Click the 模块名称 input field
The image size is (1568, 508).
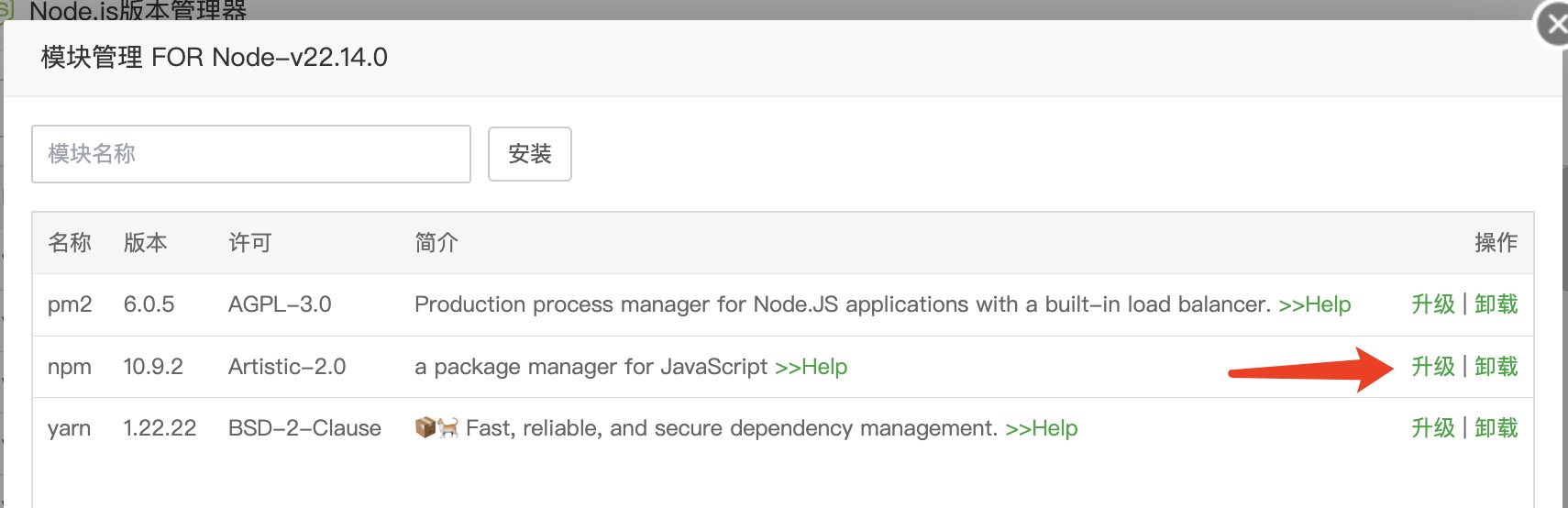251,154
